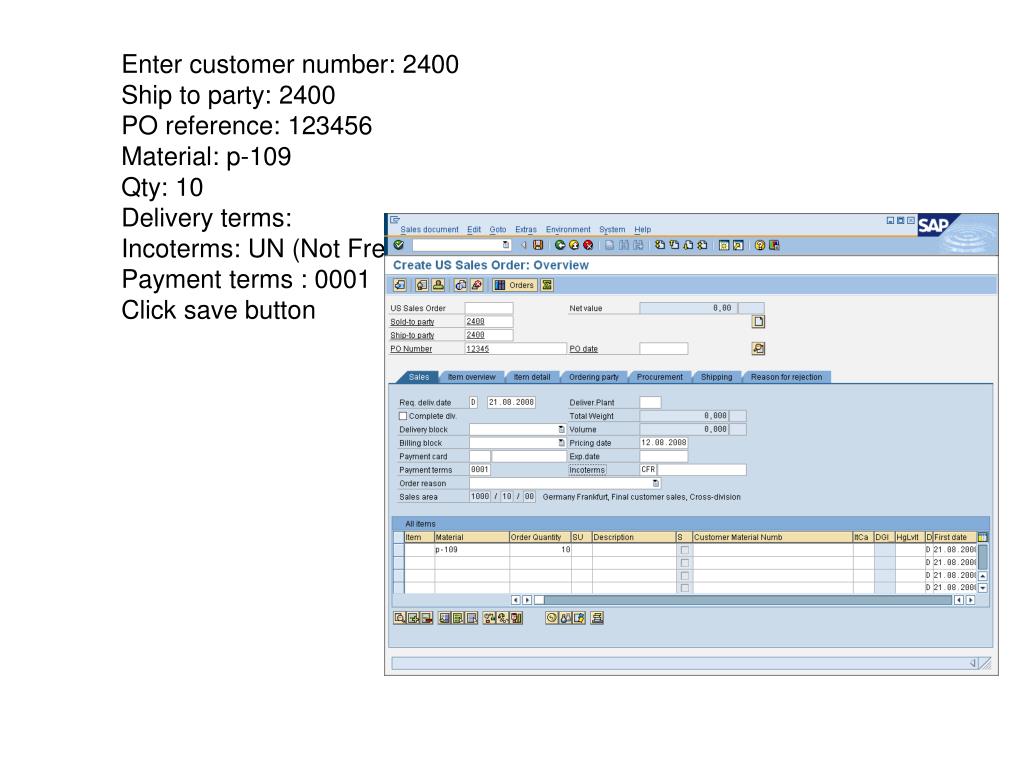This screenshot has height=768, width=1024.
Task: Click the Display sold-to party person icon
Action: pyautogui.click(x=438, y=285)
